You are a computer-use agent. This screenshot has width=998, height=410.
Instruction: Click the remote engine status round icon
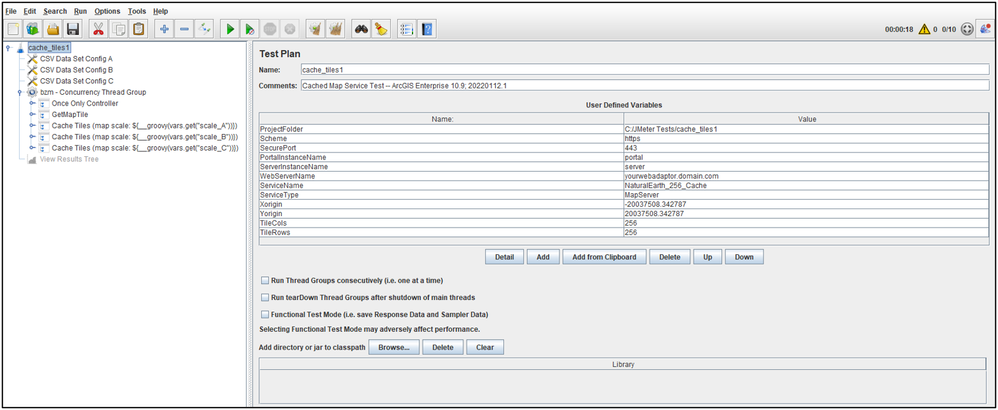967,29
